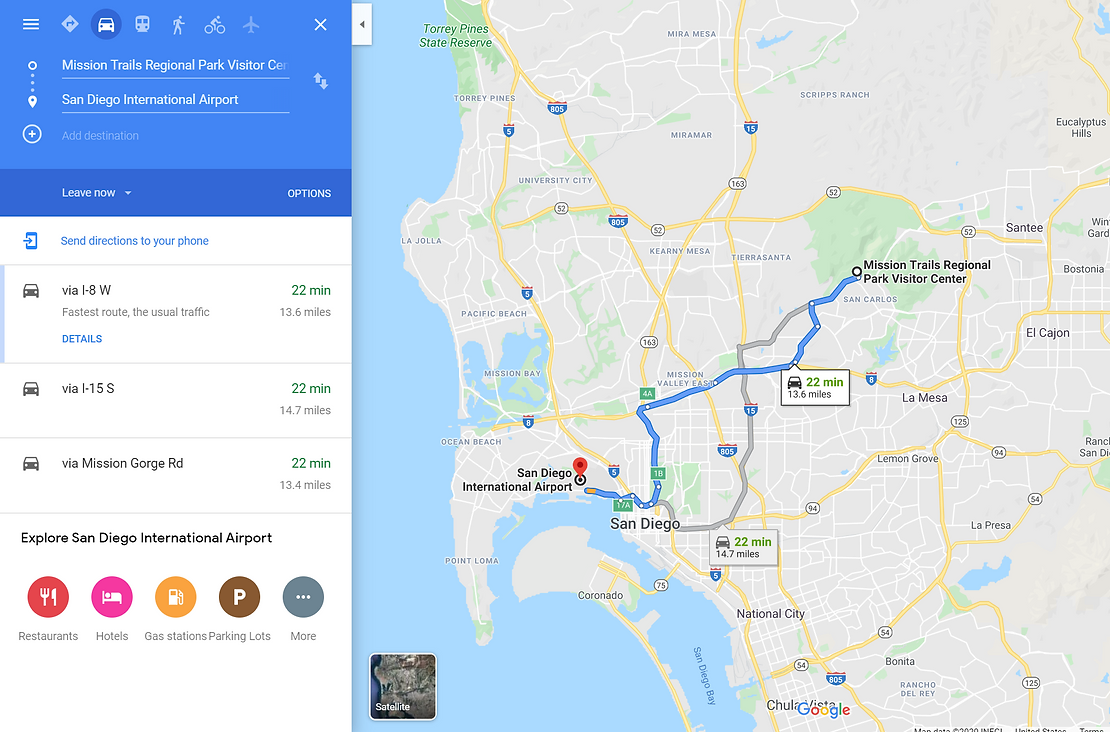Screen dimensions: 1110x732
Task: Choose walking directions mode
Action: (x=178, y=24)
